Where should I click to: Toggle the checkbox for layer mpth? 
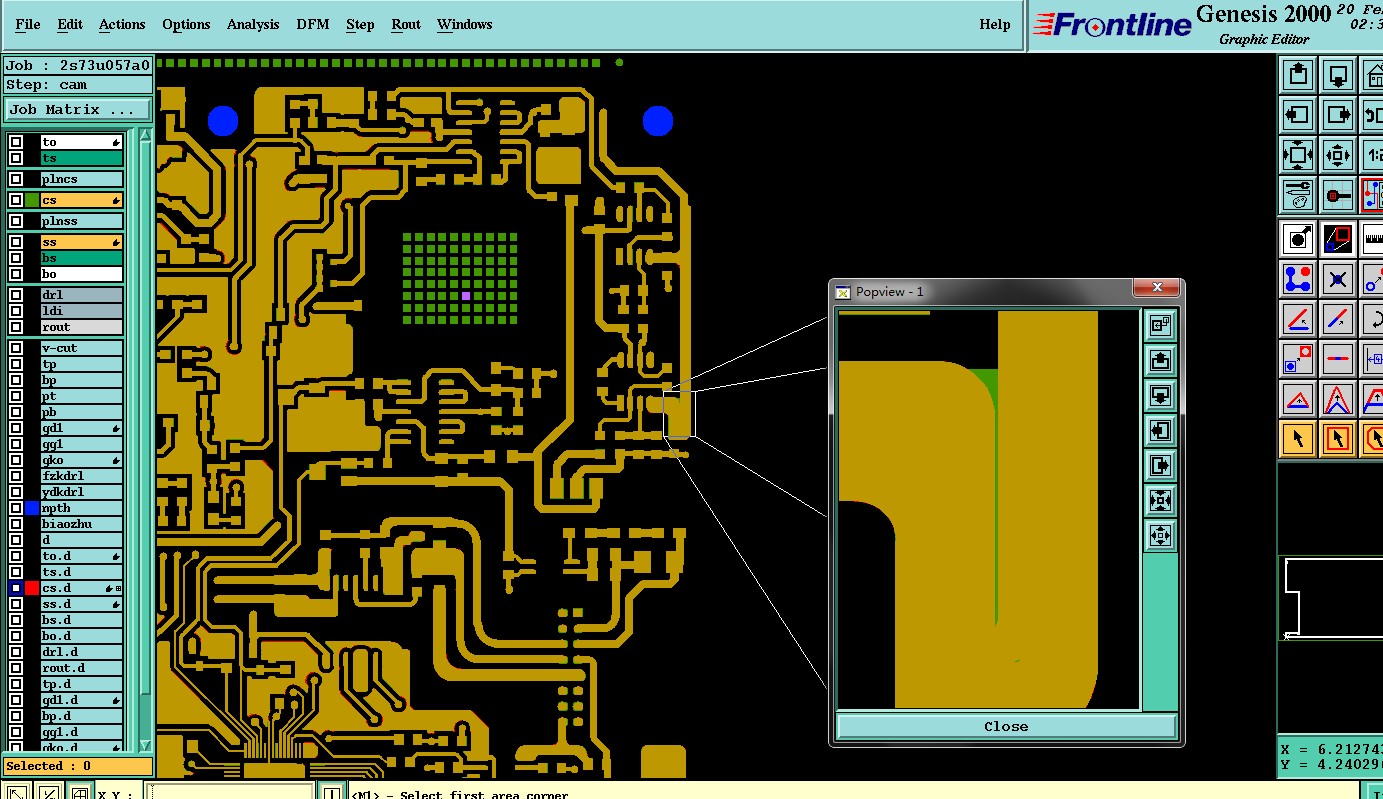click(16, 508)
